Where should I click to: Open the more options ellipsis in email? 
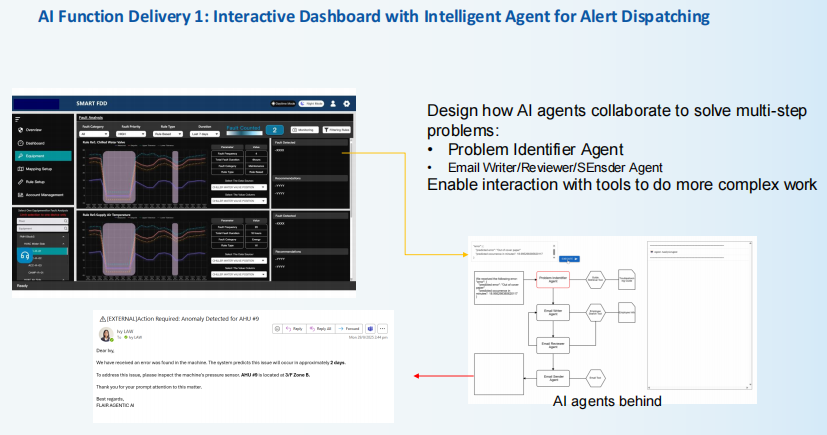382,328
